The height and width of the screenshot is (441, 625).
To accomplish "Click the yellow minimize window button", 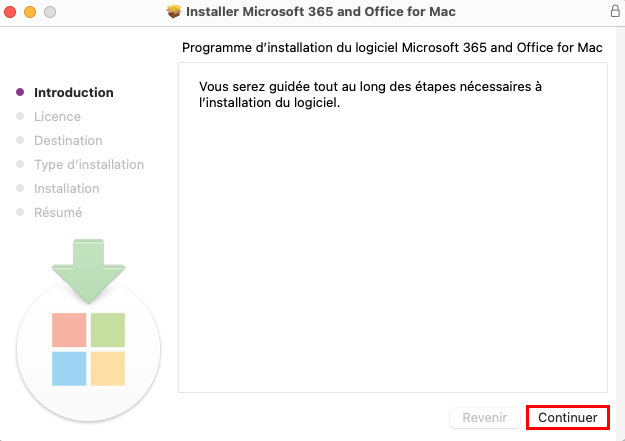I will pyautogui.click(x=30, y=12).
